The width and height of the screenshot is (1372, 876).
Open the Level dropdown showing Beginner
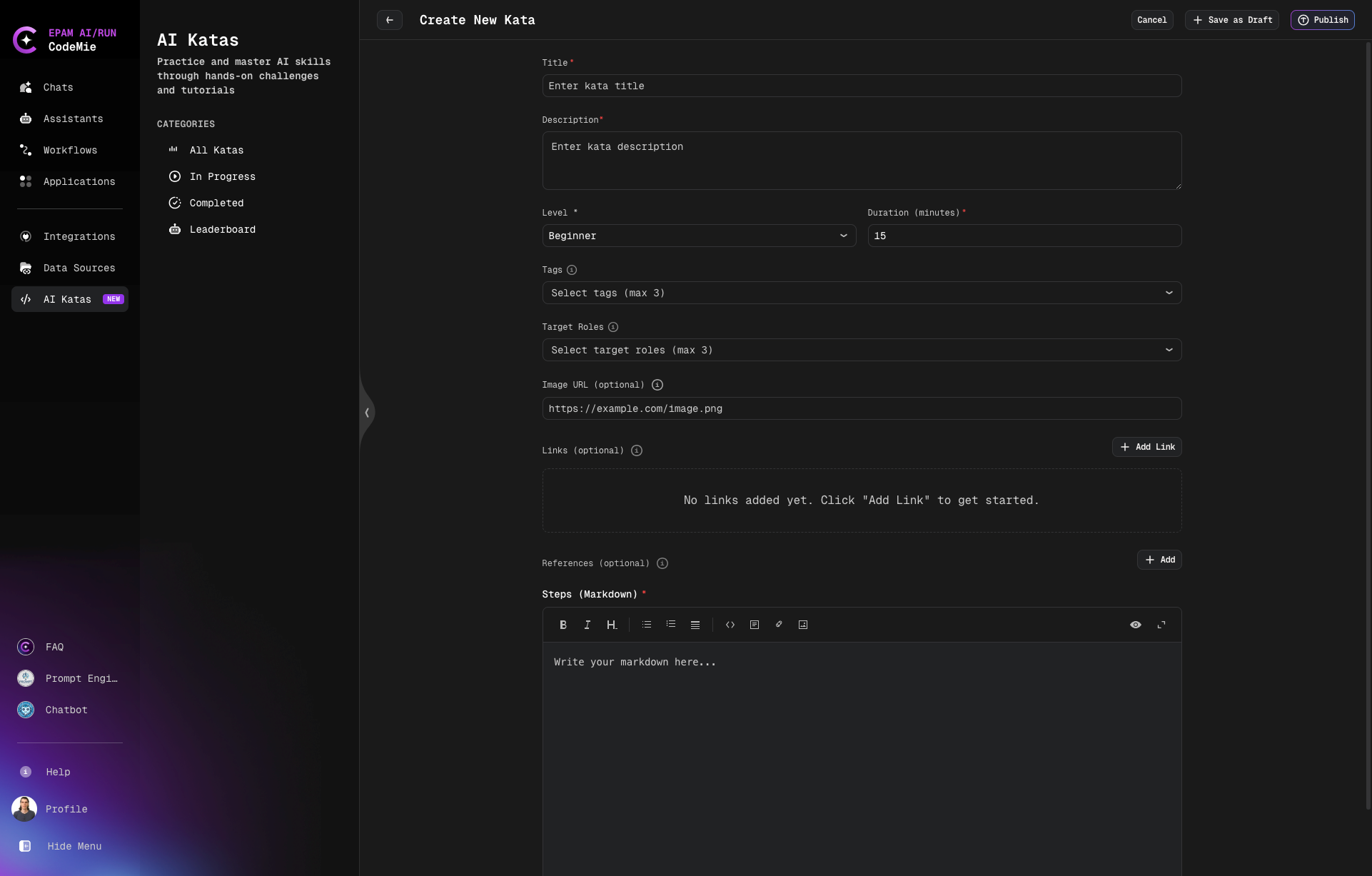pos(699,236)
